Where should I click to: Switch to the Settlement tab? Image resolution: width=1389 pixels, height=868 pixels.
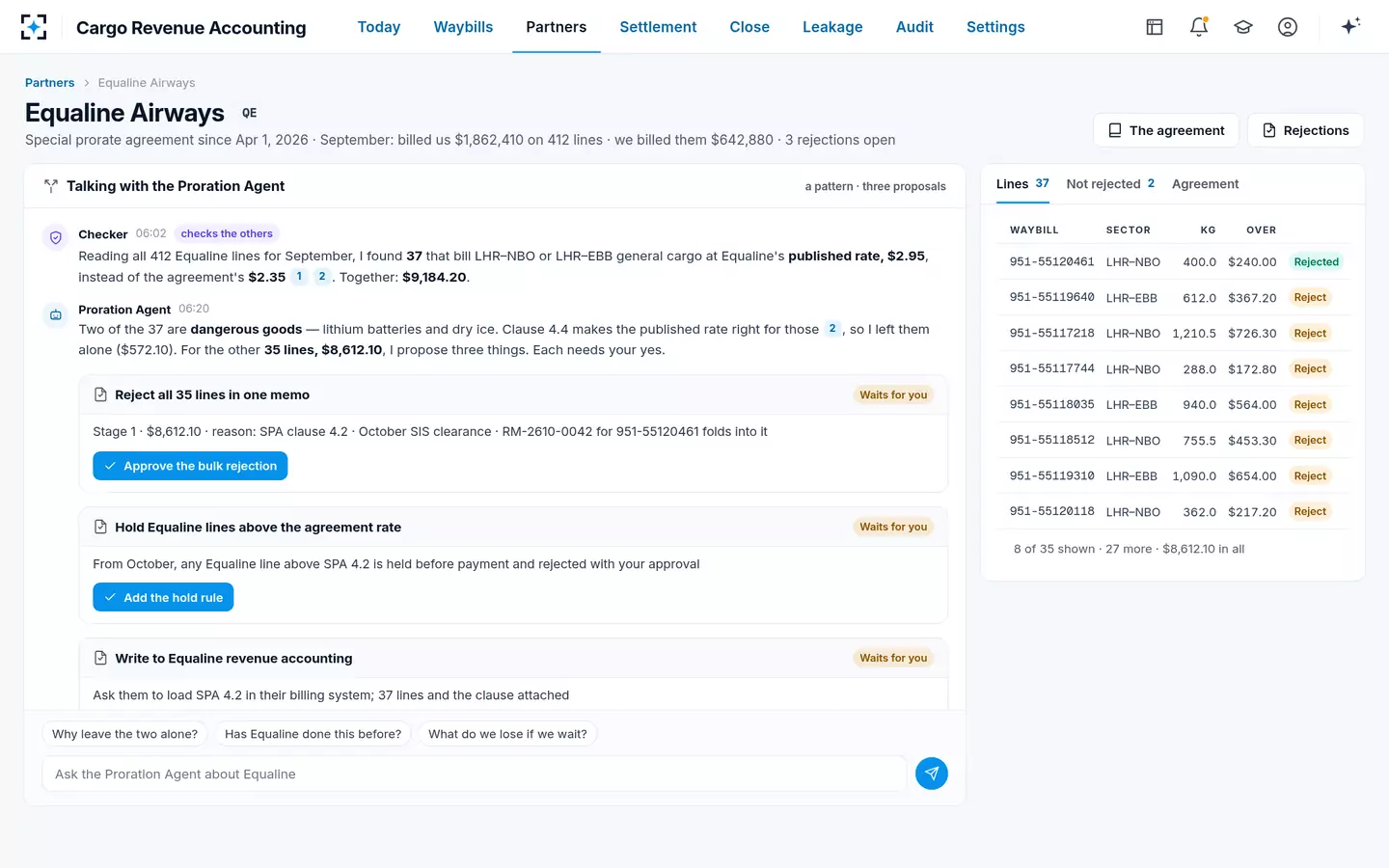coord(658,27)
